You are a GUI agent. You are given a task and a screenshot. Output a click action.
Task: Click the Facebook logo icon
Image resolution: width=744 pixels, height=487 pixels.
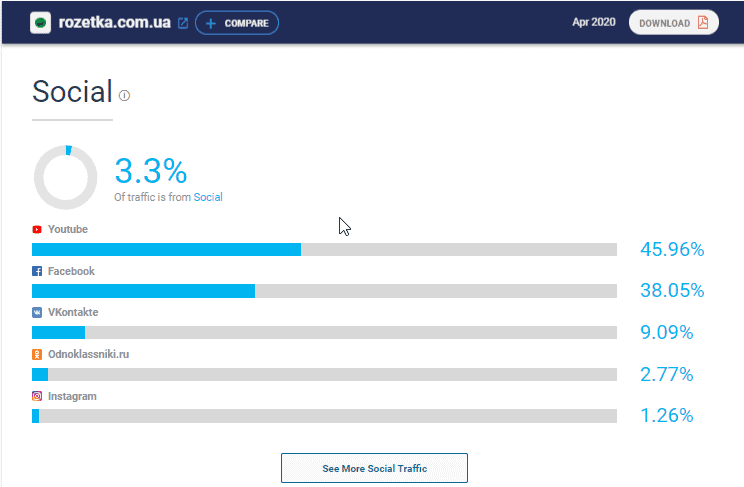point(37,271)
